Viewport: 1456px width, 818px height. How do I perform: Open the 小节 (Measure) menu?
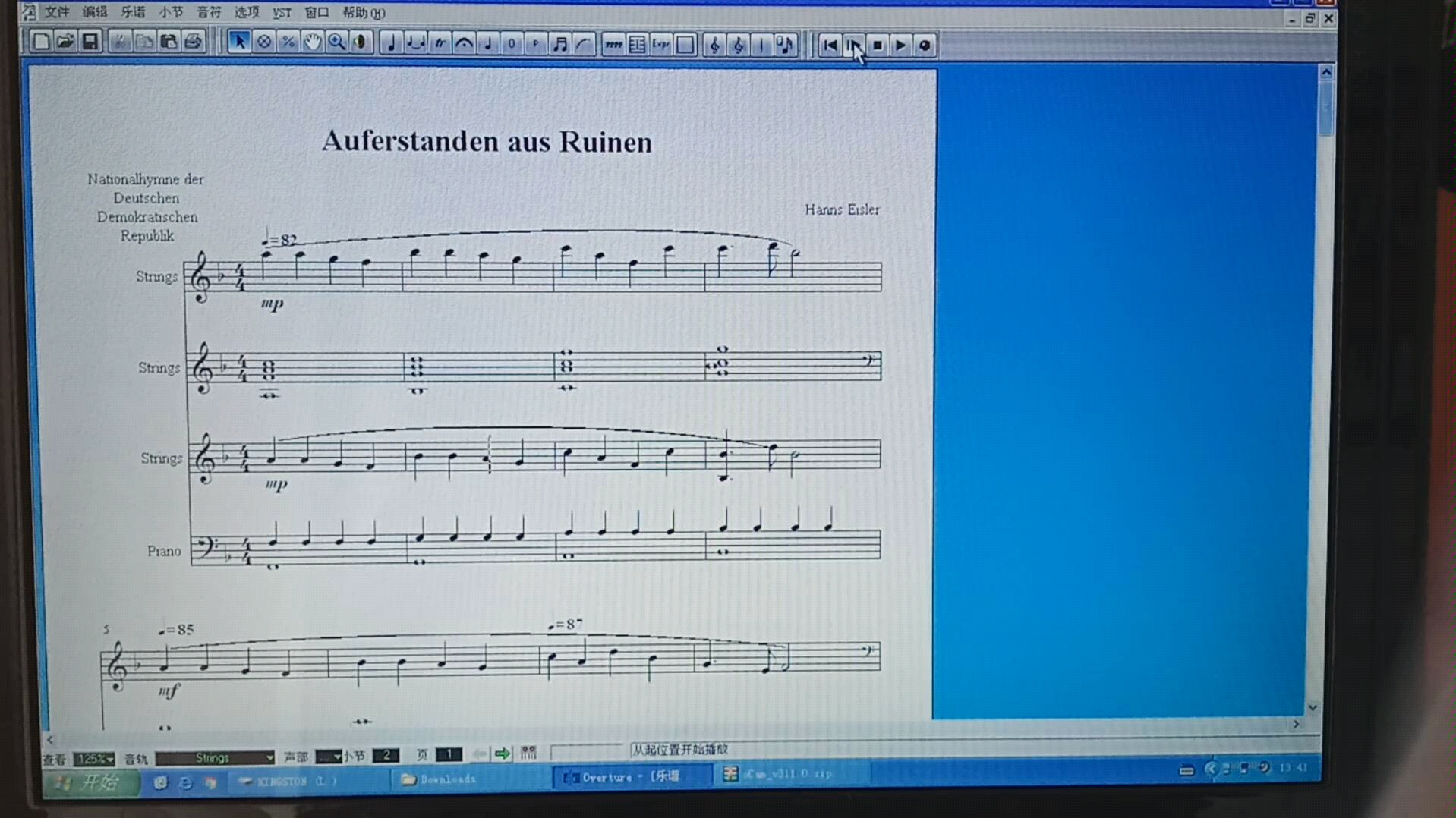pyautogui.click(x=171, y=12)
